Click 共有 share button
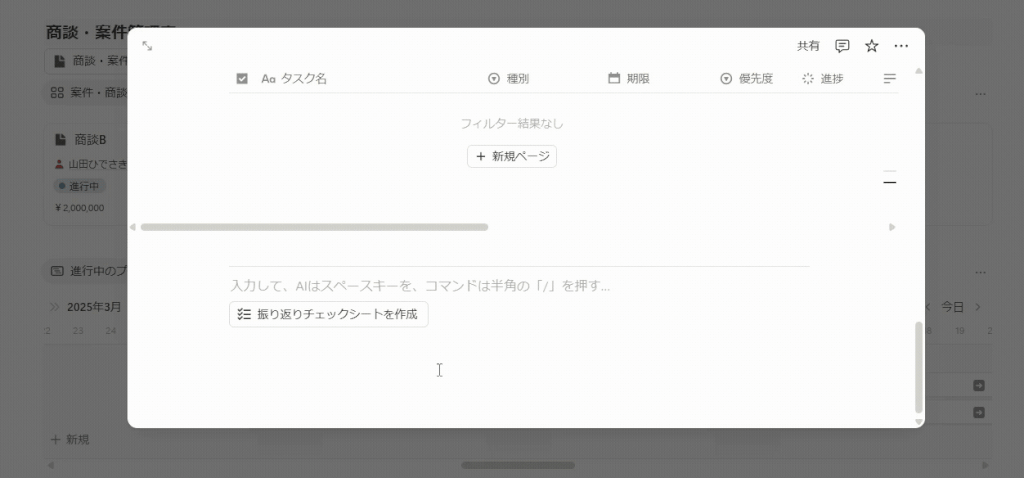Viewport: 1024px width, 478px height. 808,46
